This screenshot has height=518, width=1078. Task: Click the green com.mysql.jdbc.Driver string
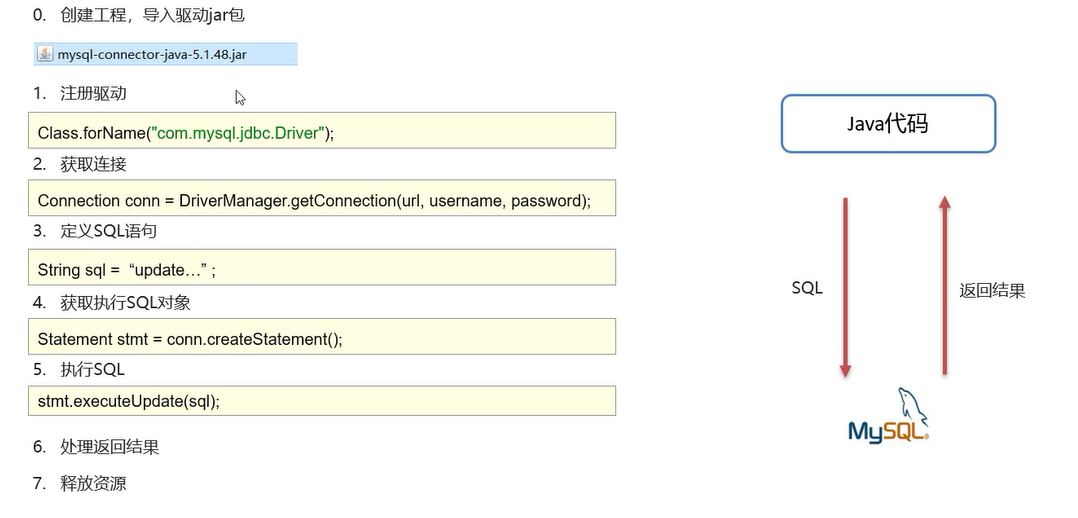click(x=238, y=133)
